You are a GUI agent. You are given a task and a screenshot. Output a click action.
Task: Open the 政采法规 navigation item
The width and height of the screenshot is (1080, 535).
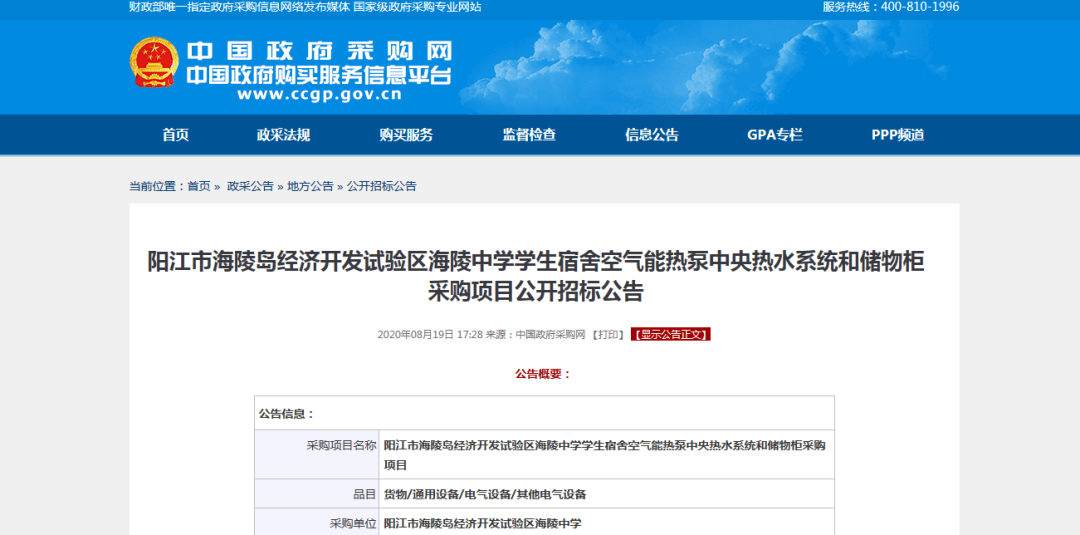(x=283, y=135)
